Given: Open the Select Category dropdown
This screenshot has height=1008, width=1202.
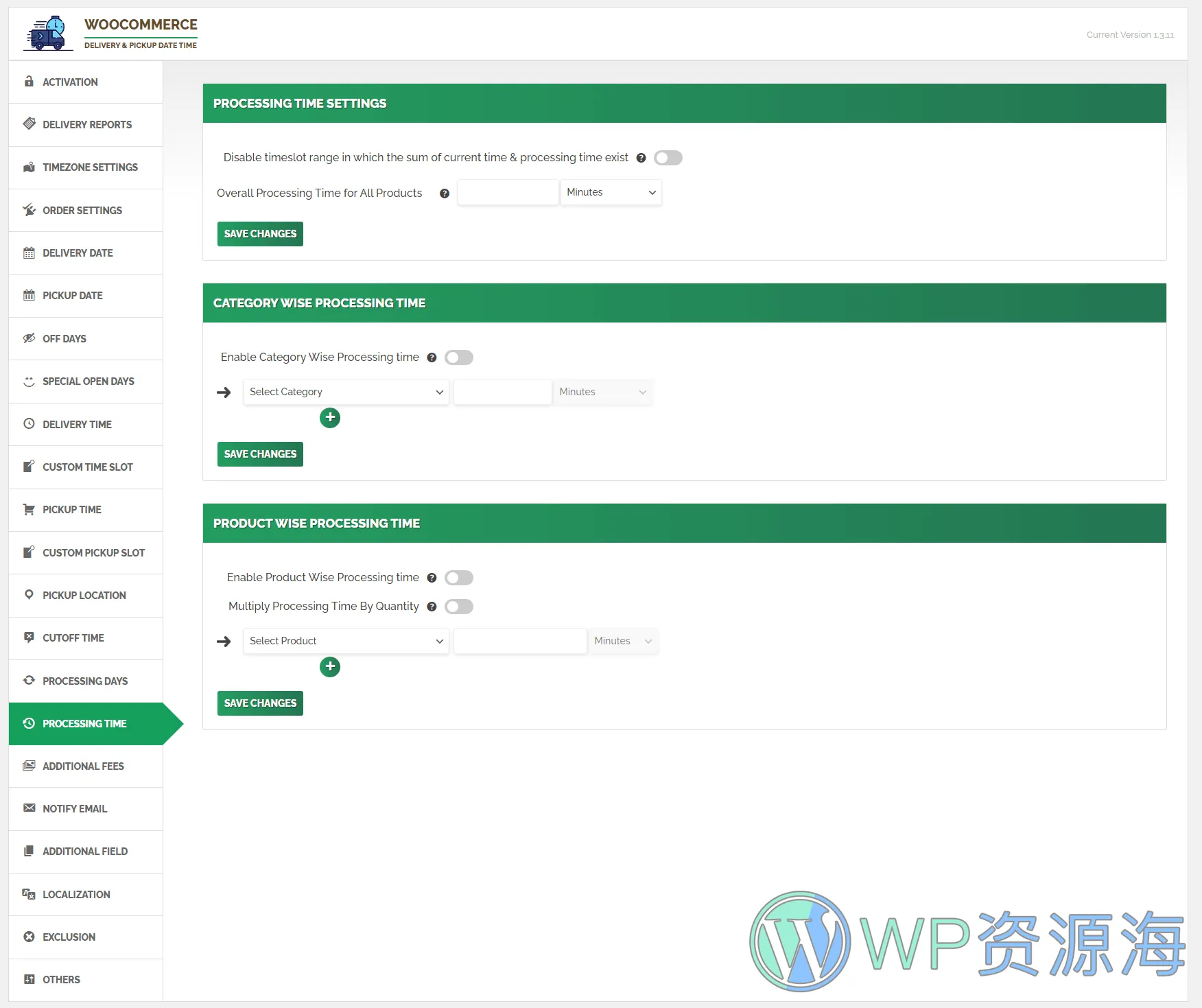Looking at the screenshot, I should click(x=346, y=392).
